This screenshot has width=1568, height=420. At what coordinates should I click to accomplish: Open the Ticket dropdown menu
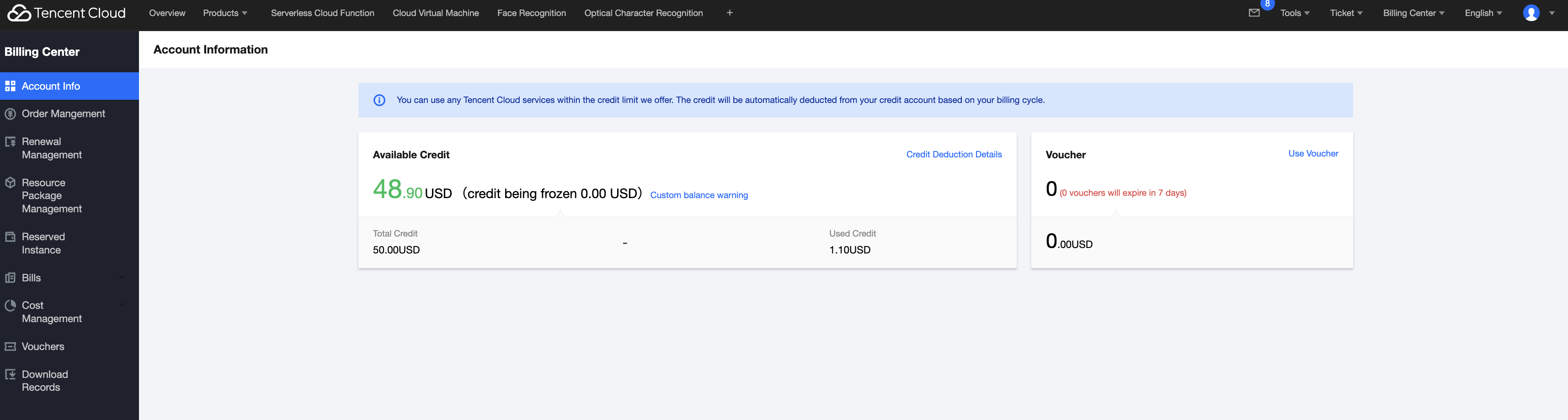[x=1346, y=13]
